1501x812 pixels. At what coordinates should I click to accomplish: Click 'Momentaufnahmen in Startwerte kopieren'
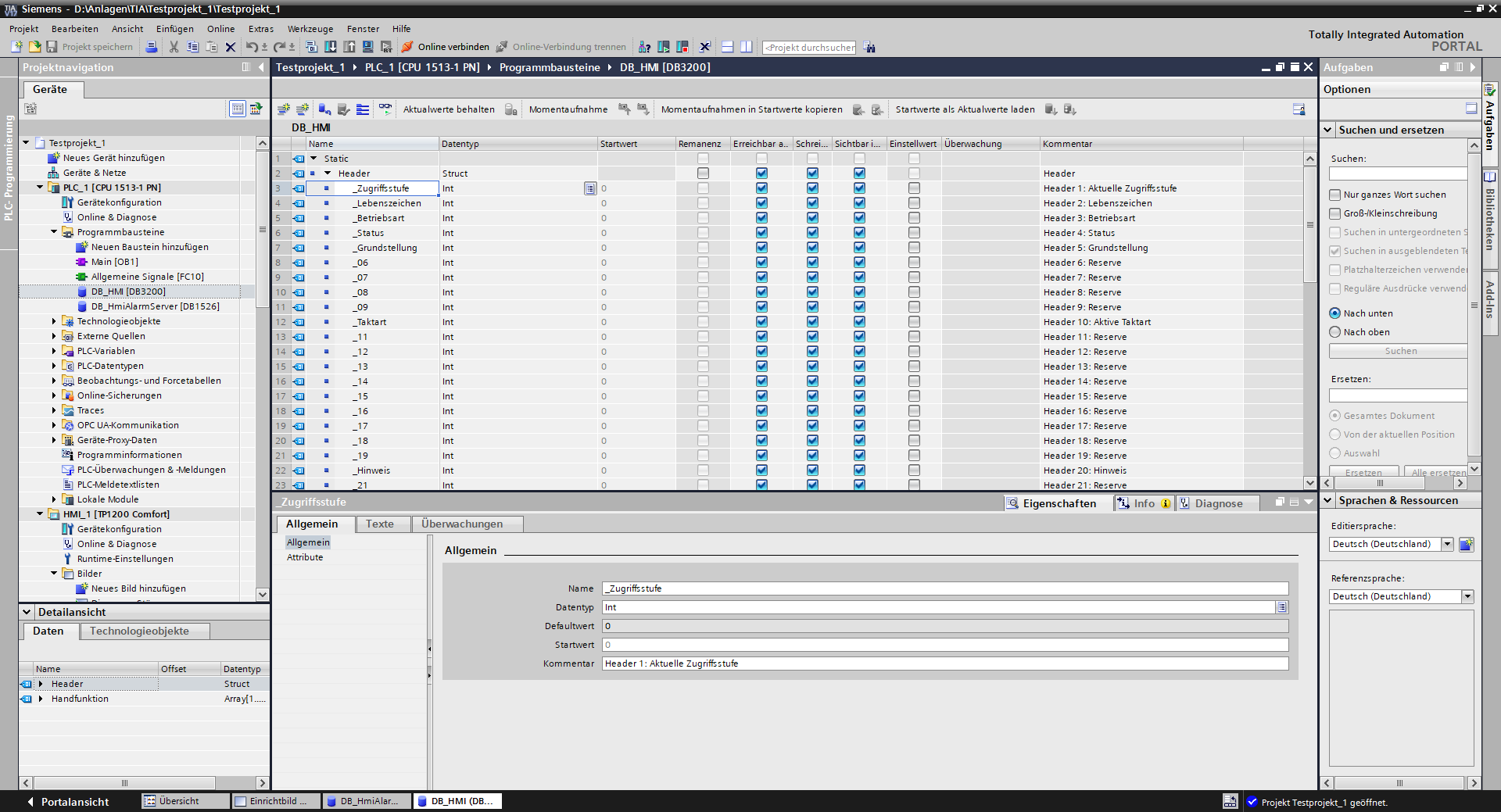(x=752, y=109)
